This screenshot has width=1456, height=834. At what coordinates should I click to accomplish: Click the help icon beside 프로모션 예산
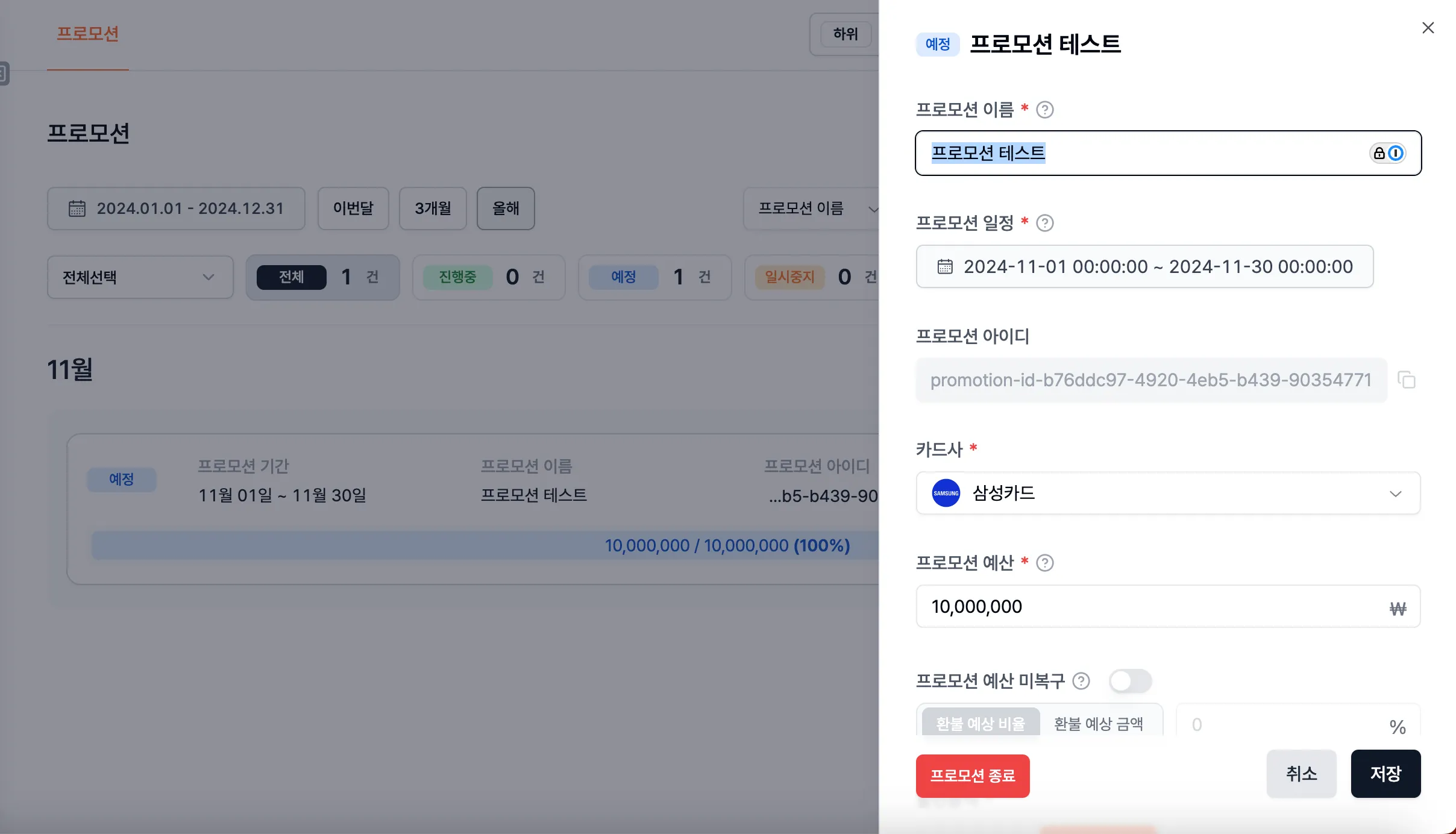[x=1046, y=563]
